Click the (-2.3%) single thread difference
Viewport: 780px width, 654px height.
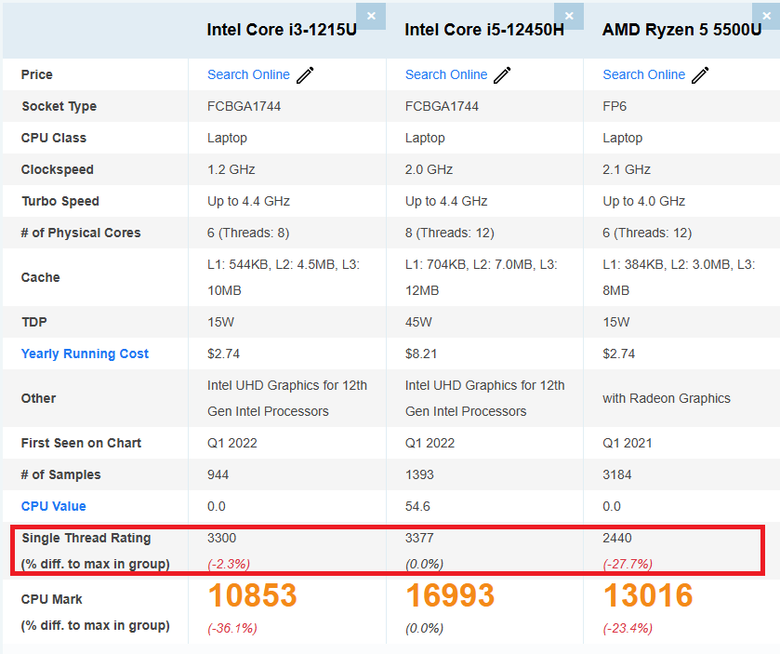(x=229, y=564)
